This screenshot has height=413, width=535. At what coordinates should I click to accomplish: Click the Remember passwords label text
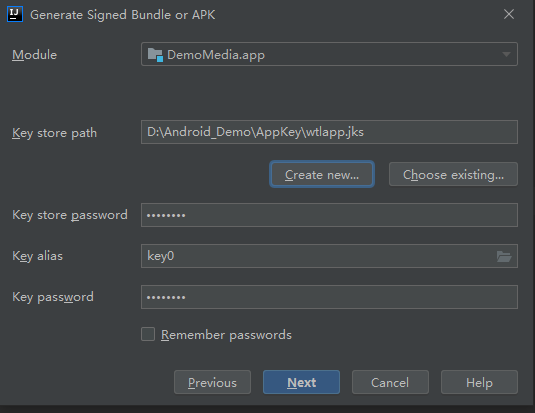(226, 335)
